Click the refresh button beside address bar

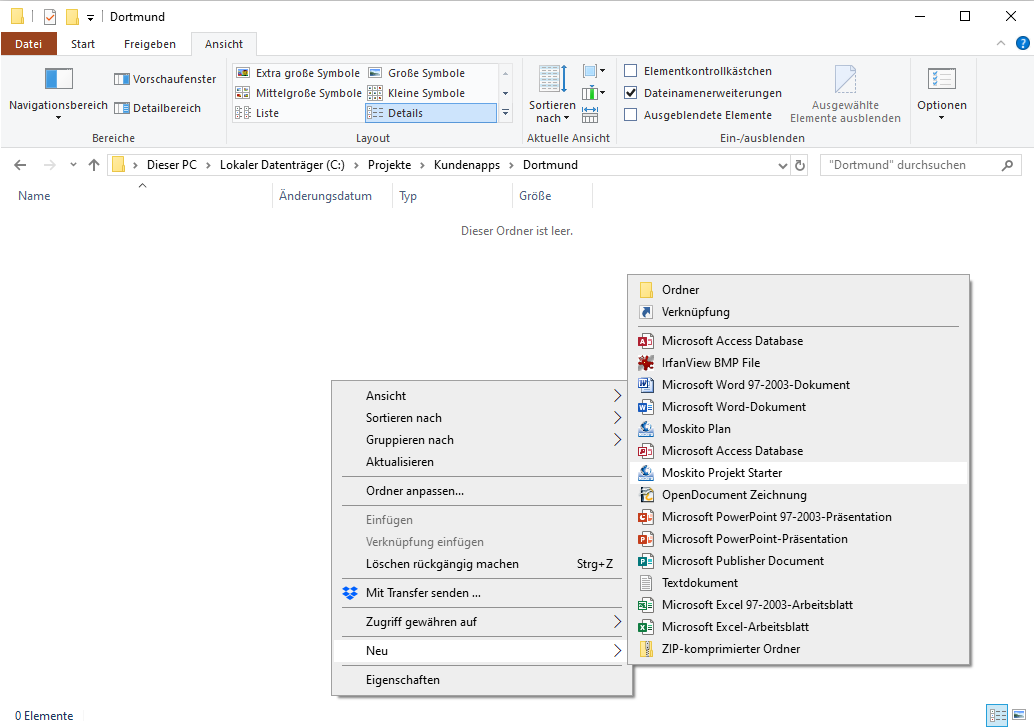click(799, 165)
